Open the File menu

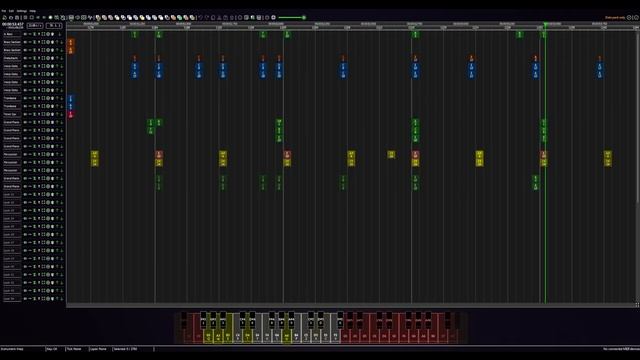click(4, 11)
